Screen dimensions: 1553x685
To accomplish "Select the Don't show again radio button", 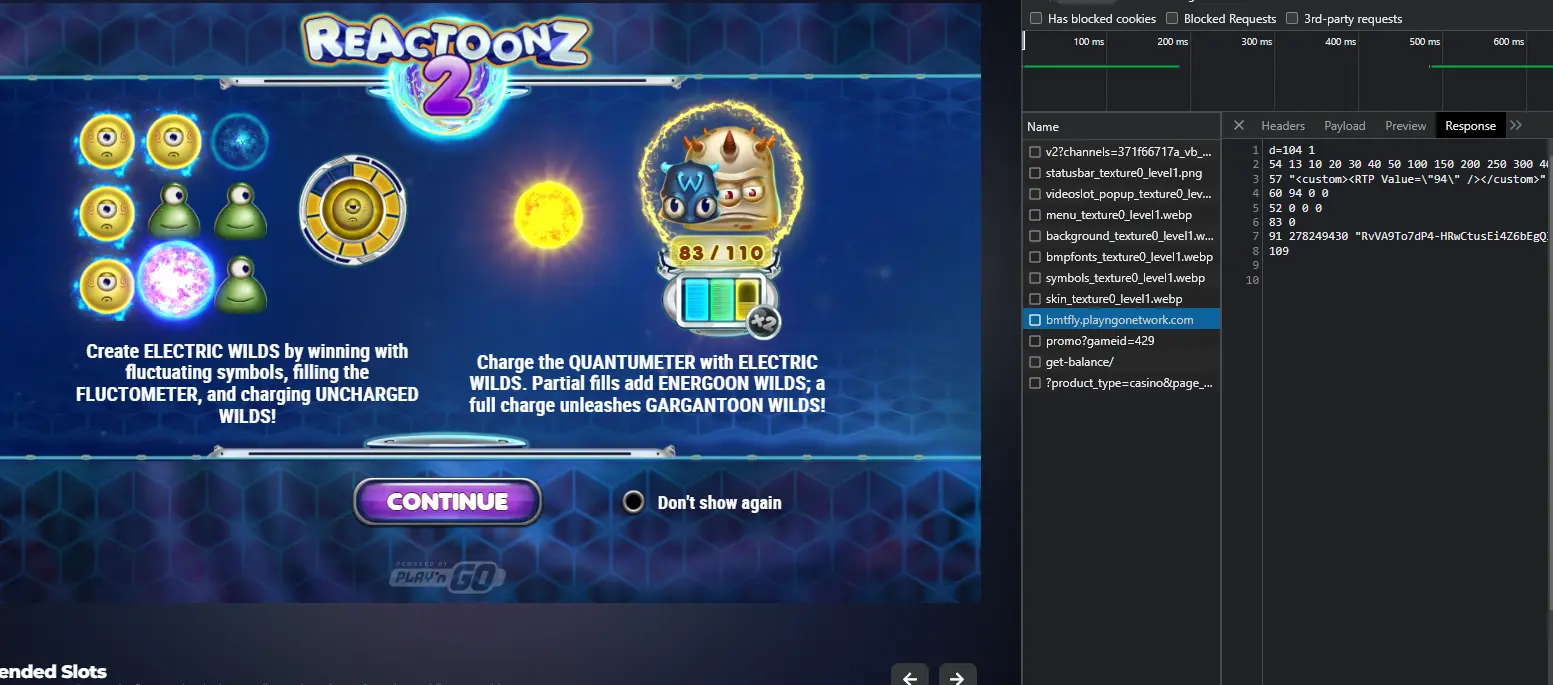I will click(x=633, y=502).
